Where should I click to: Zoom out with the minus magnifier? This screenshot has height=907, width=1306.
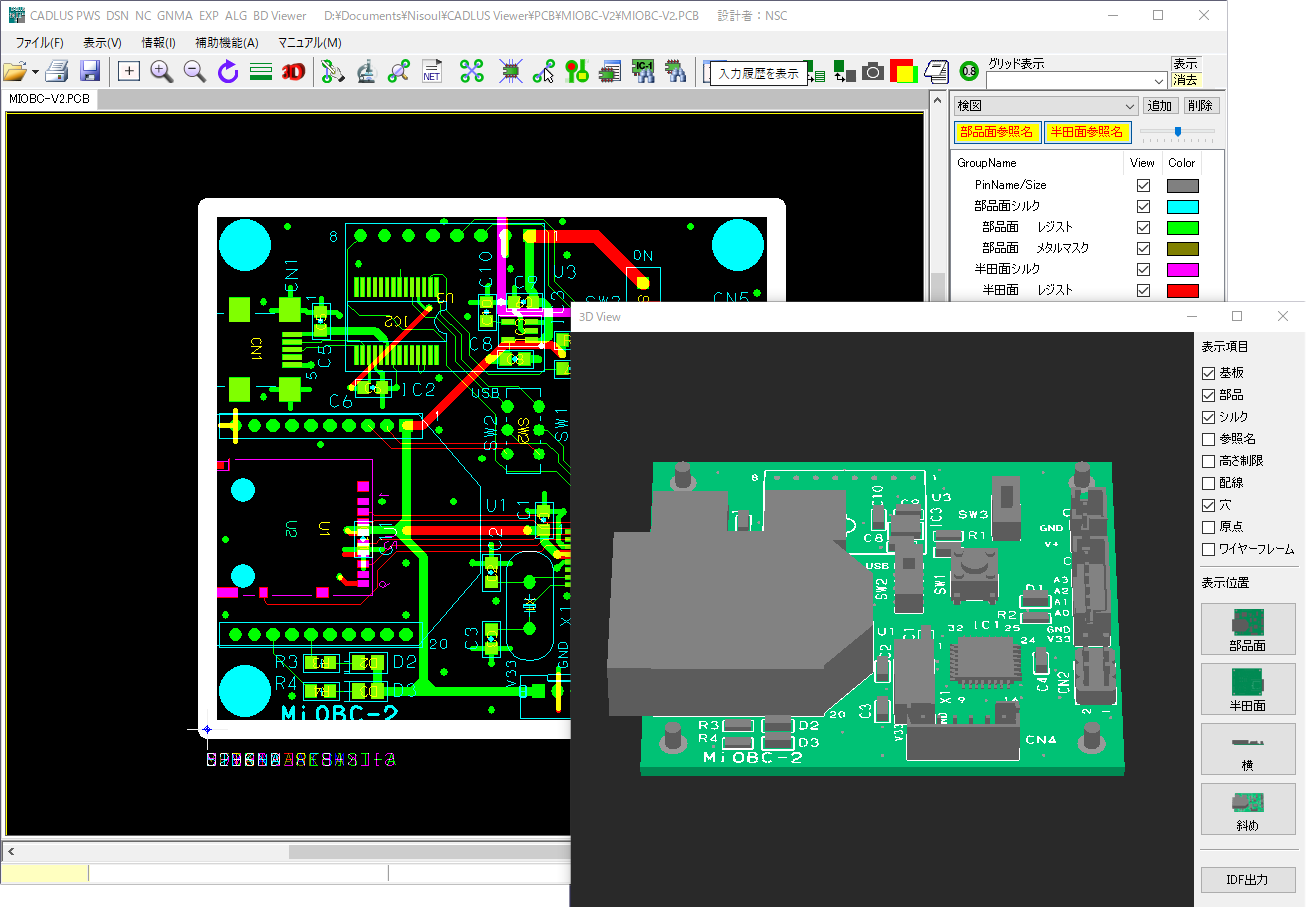click(x=195, y=71)
